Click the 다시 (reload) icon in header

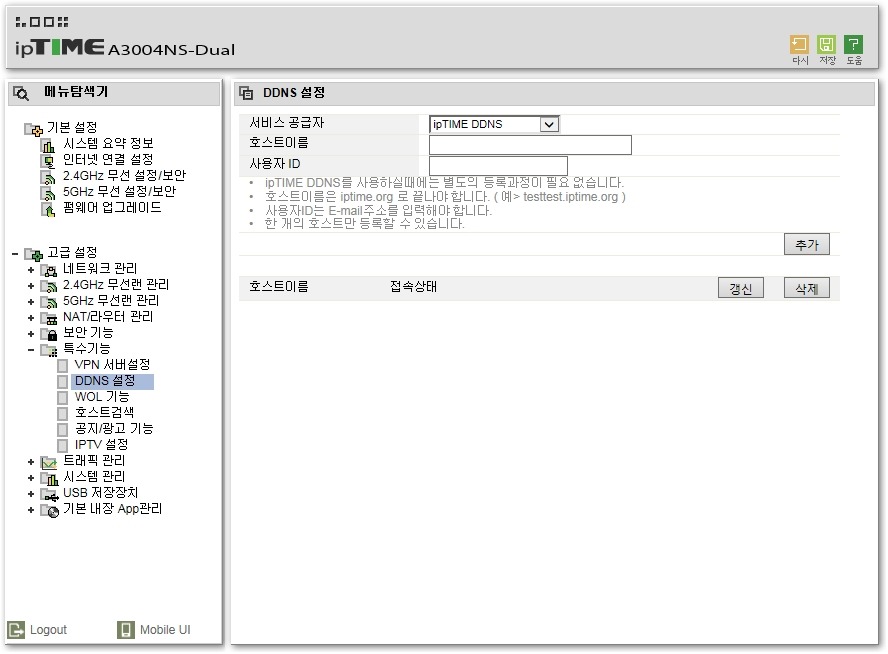799,45
